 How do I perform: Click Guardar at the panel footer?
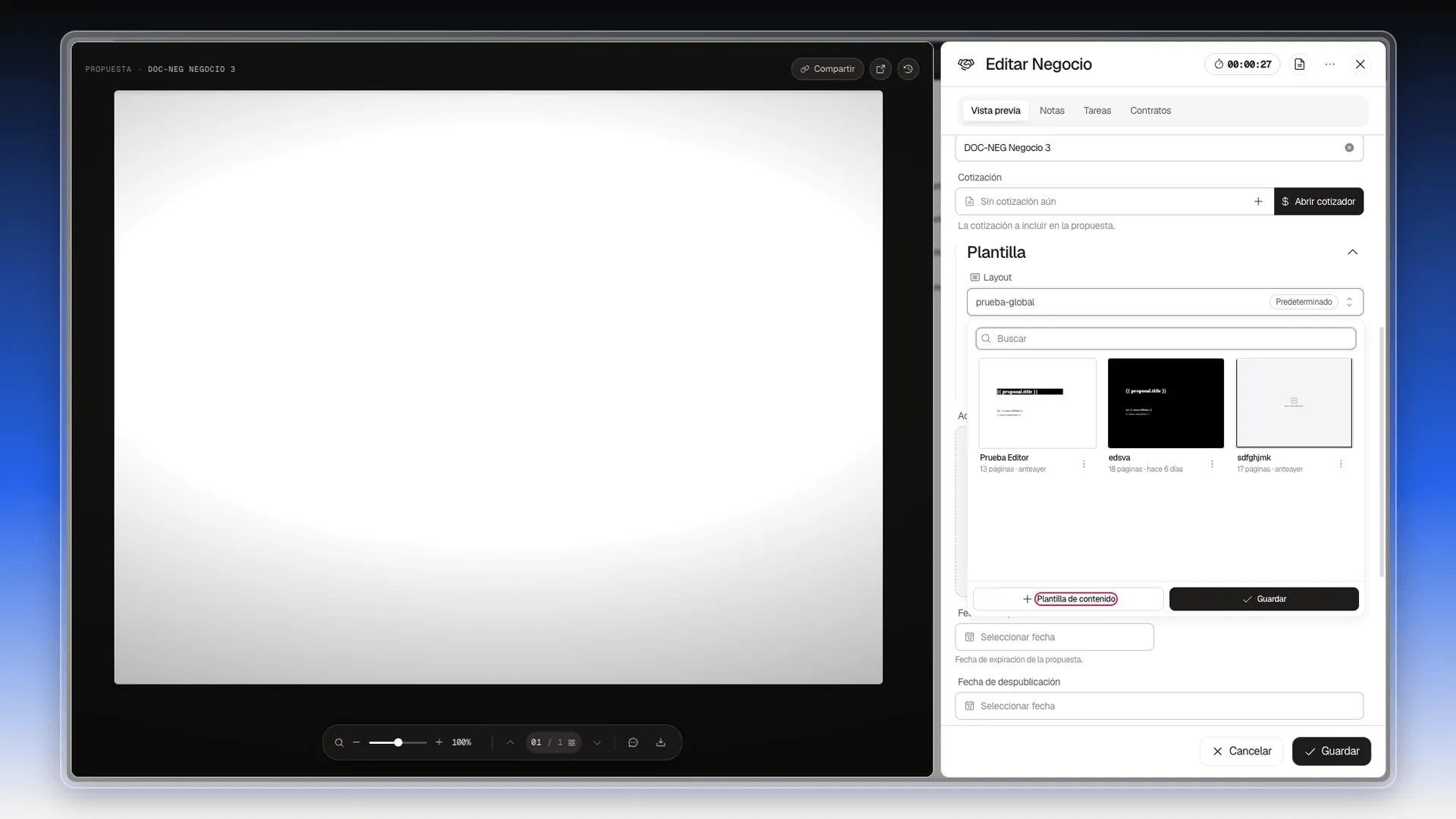(1331, 752)
